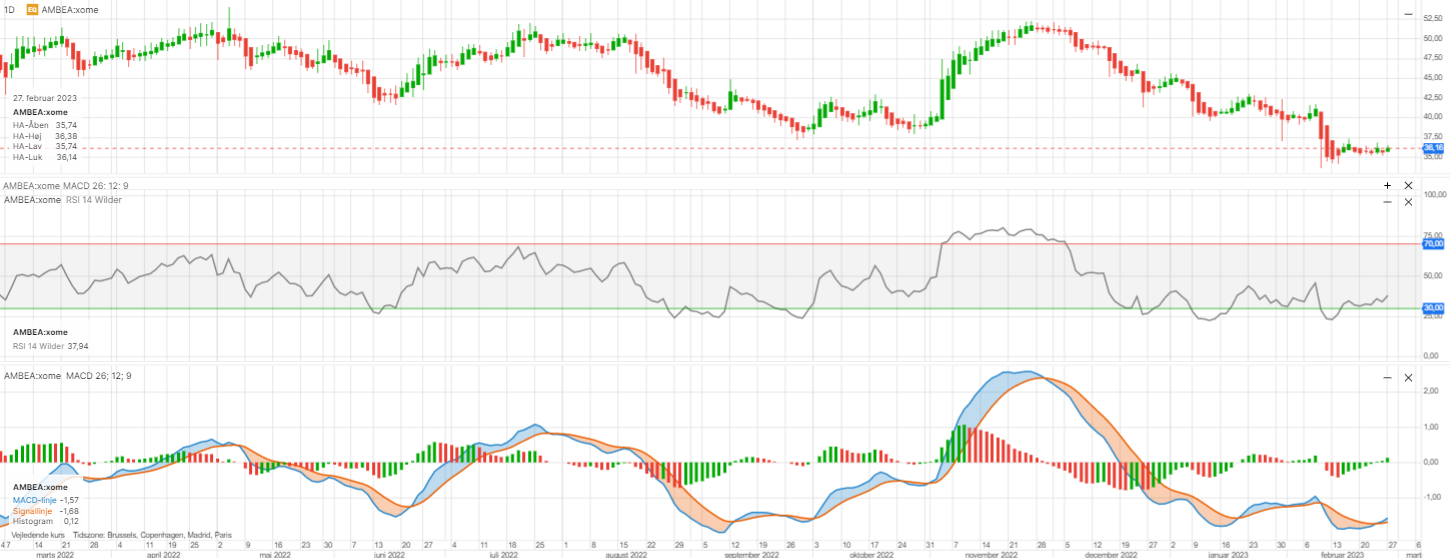Image resolution: width=1450 pixels, height=558 pixels.
Task: Click the Vejledende kurs footer text
Action: tap(39, 535)
